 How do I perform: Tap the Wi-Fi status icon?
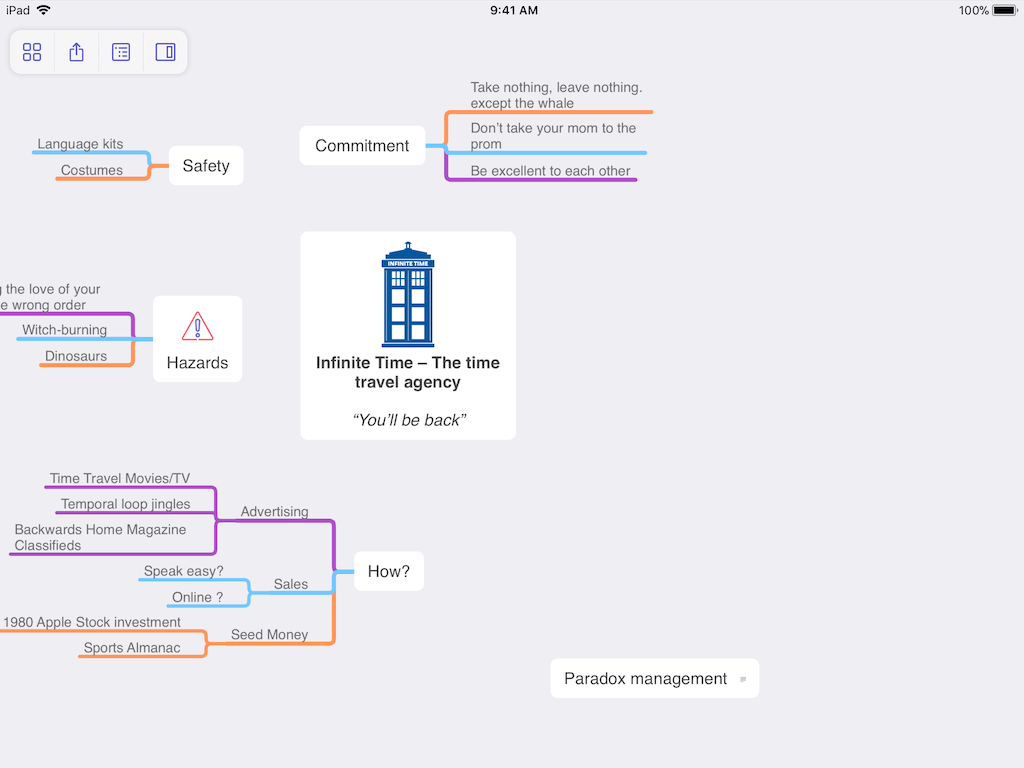[x=44, y=10]
